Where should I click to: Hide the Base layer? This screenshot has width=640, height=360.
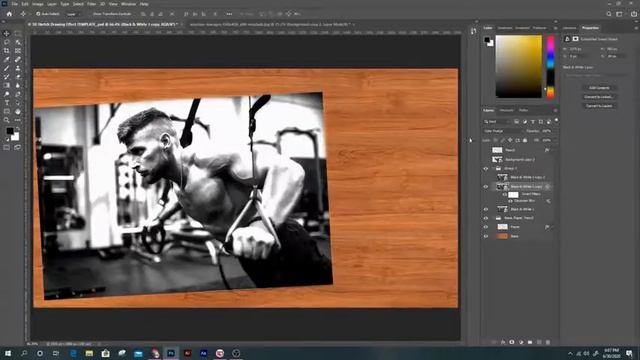click(x=486, y=236)
